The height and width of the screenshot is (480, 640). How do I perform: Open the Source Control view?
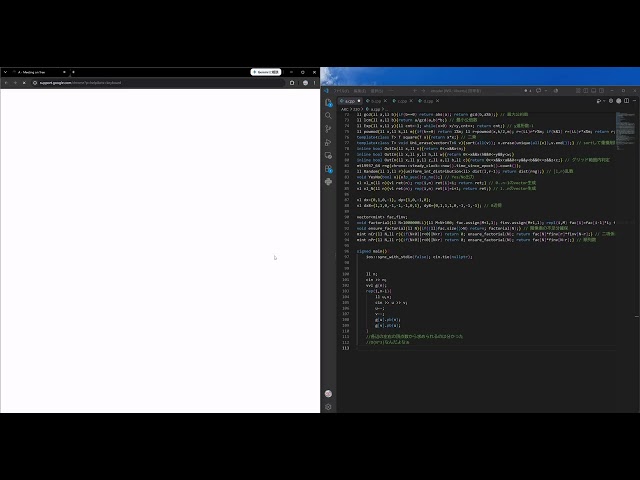click(328, 129)
